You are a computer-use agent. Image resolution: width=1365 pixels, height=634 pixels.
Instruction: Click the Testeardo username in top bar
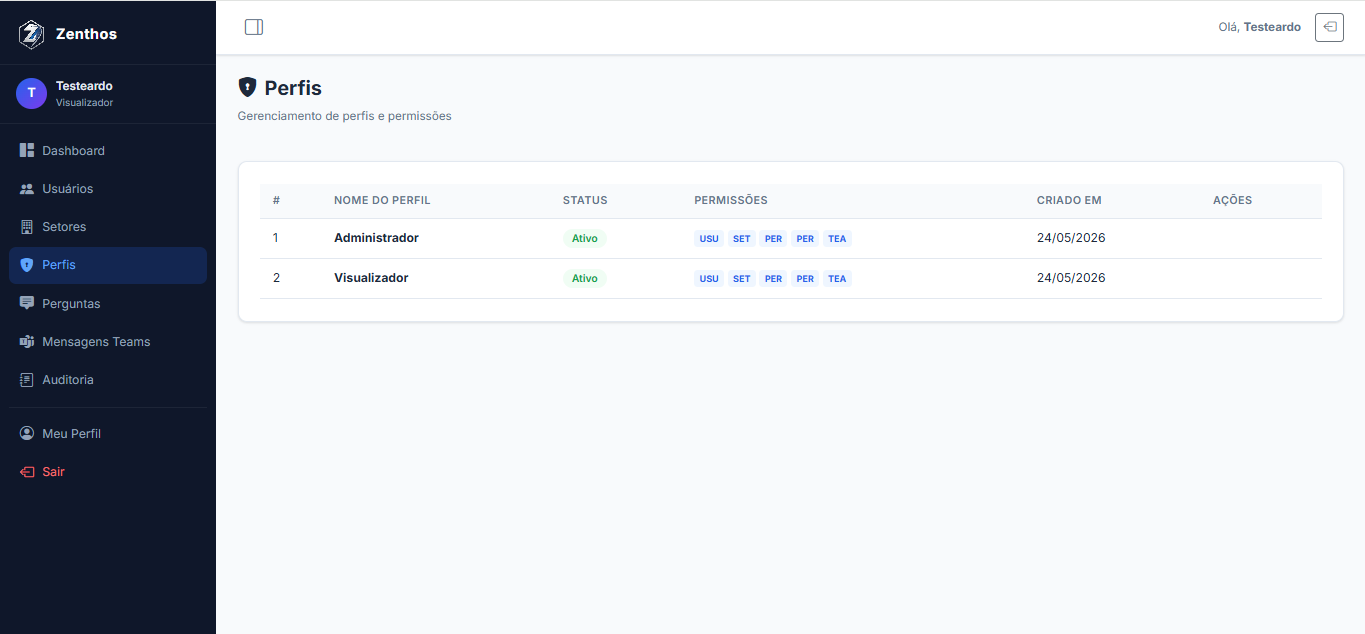1272,27
